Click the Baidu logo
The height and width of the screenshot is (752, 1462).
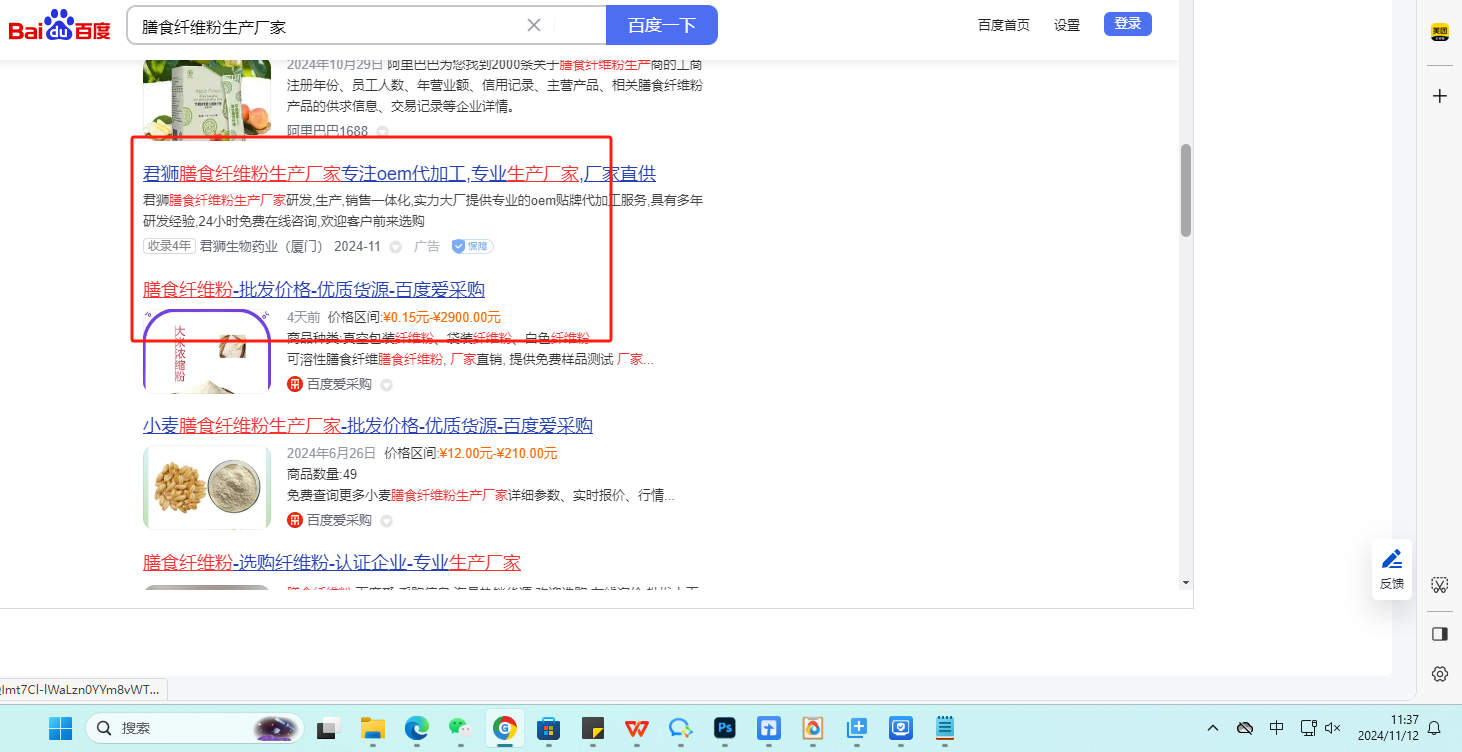[x=60, y=25]
